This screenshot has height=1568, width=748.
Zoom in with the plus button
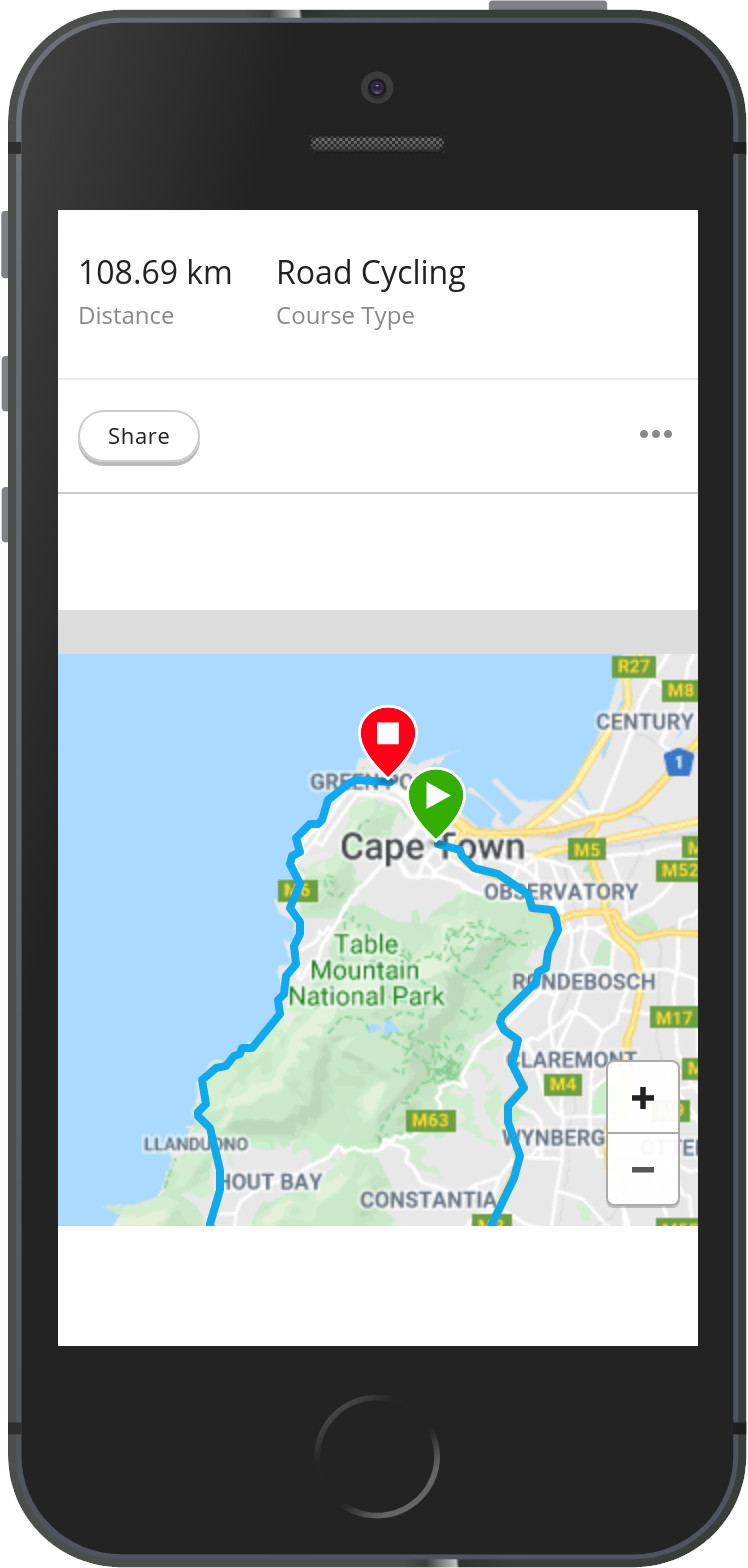[643, 1098]
